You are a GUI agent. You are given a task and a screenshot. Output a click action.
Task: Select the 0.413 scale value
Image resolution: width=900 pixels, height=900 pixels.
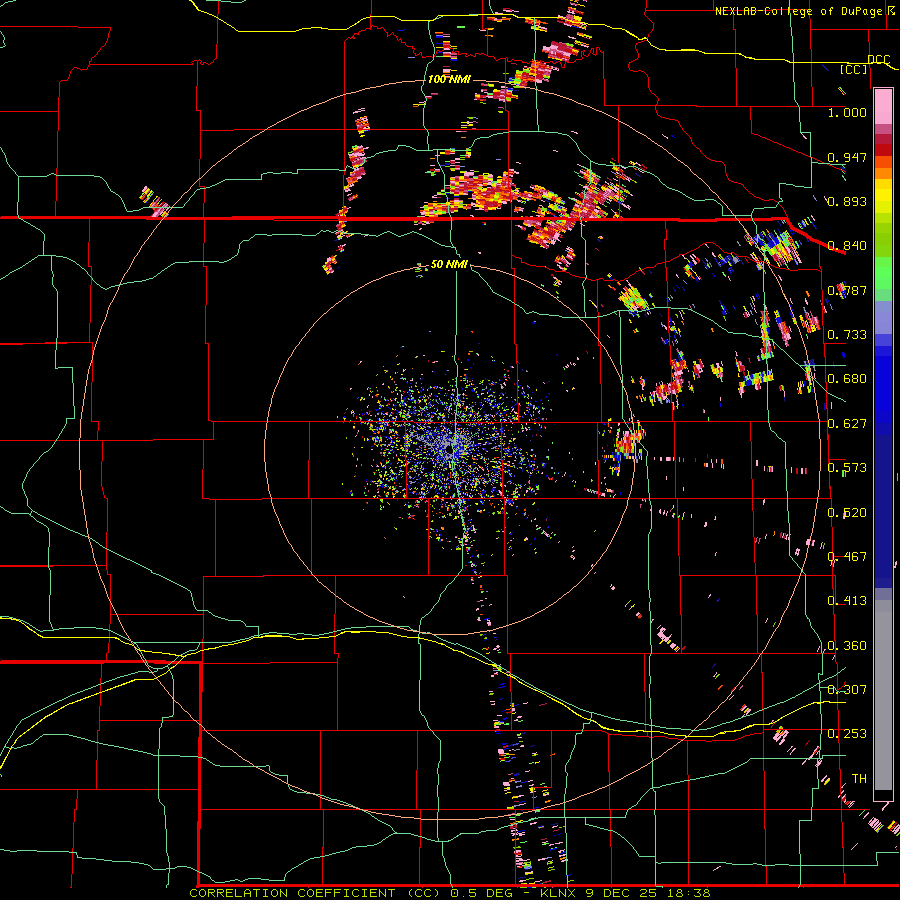[x=847, y=601]
